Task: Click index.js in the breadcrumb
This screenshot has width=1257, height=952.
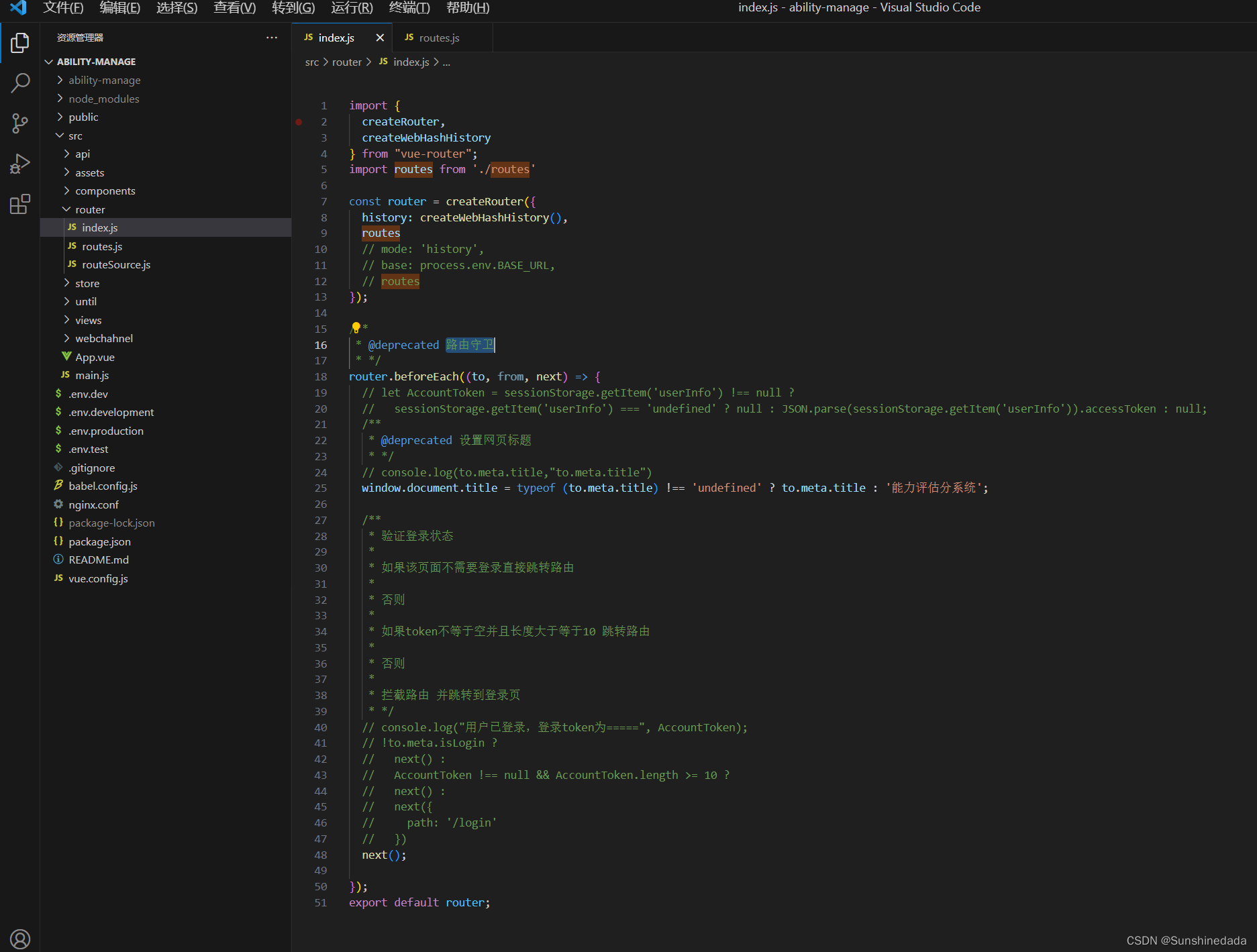Action: [x=411, y=62]
